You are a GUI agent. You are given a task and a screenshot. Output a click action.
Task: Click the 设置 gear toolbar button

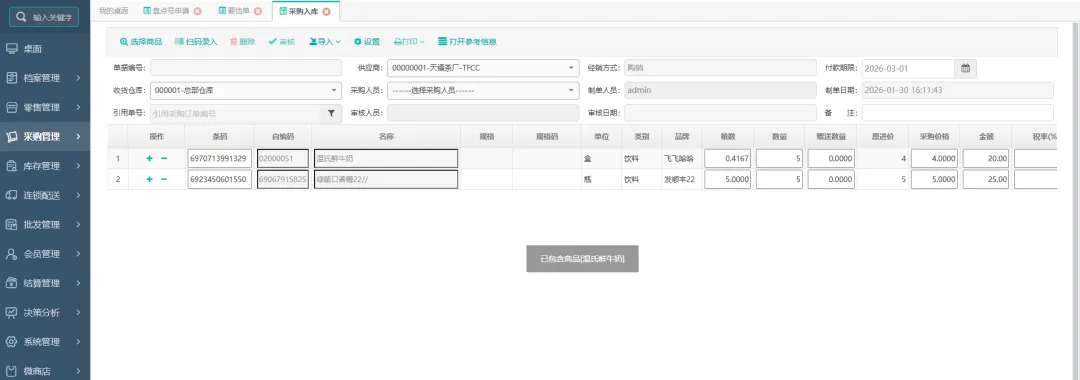pos(367,41)
